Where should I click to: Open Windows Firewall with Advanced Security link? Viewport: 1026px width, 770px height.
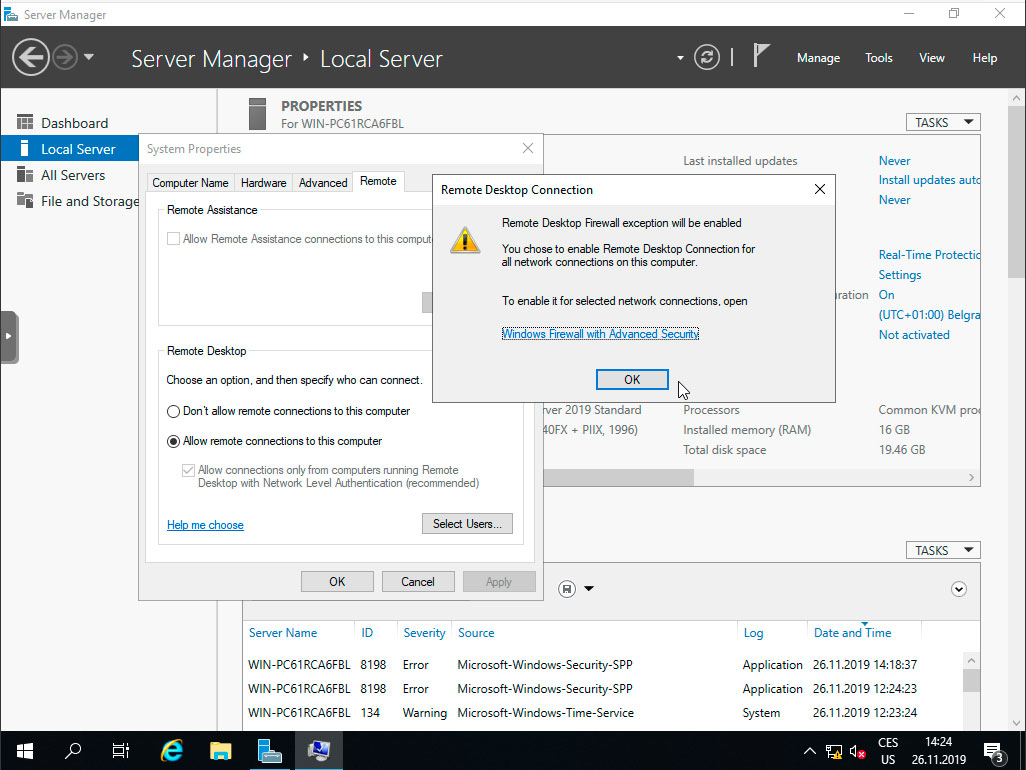(599, 333)
